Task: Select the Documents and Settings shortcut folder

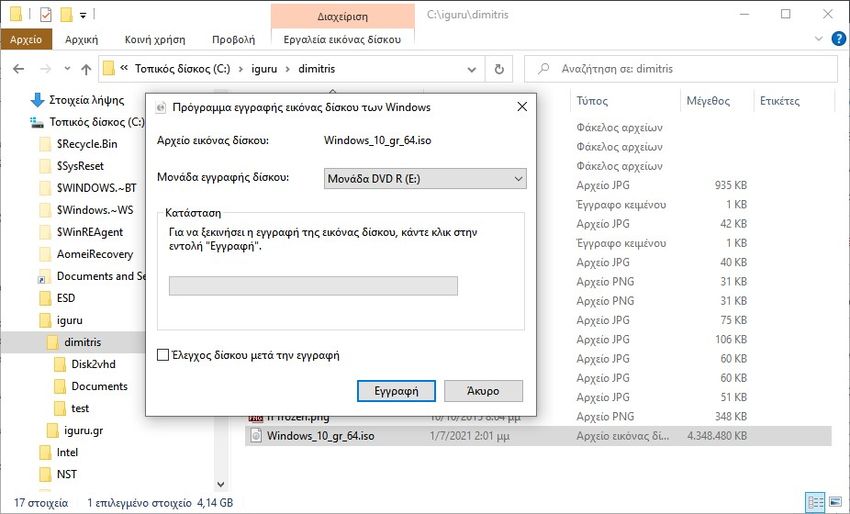Action: click(101, 276)
